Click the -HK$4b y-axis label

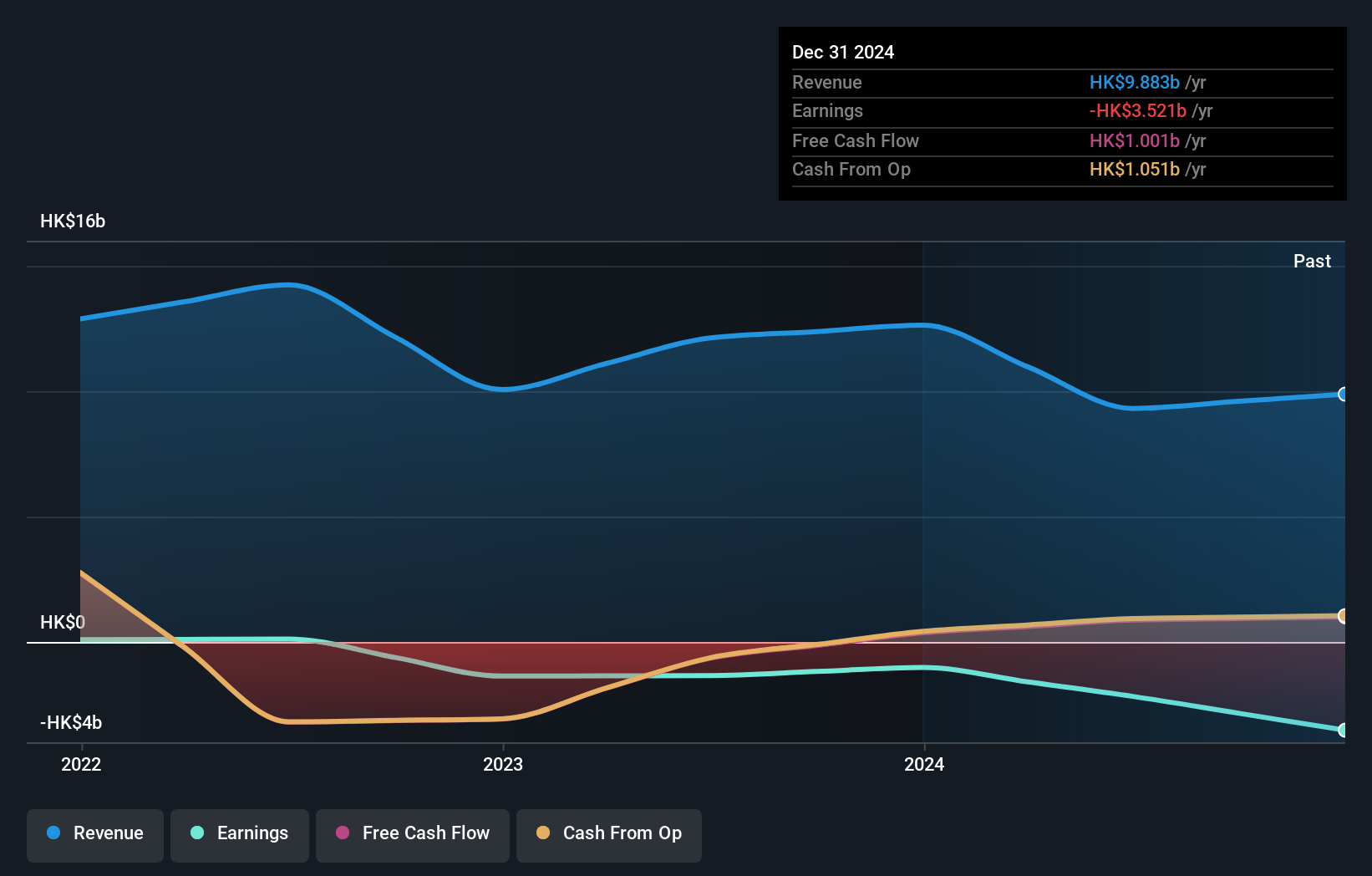(71, 723)
